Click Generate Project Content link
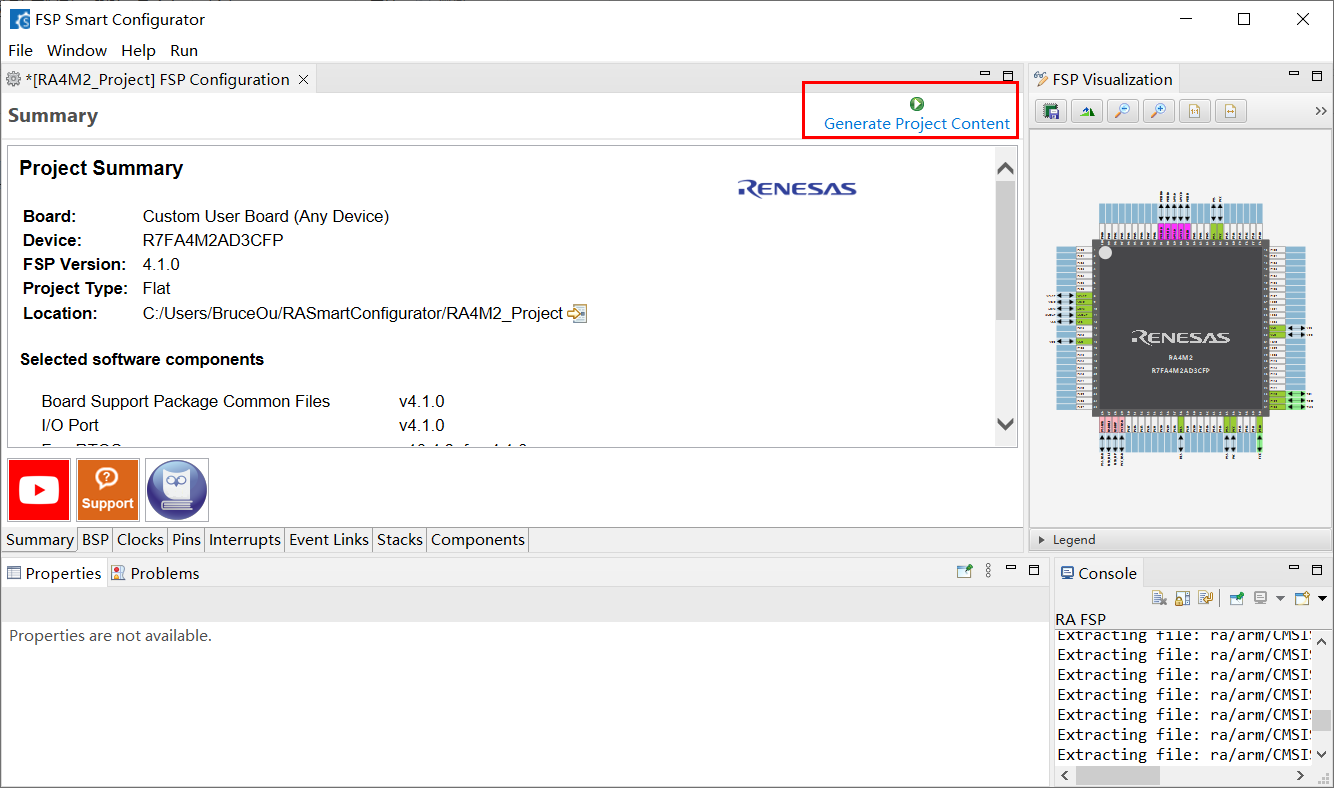 917,124
